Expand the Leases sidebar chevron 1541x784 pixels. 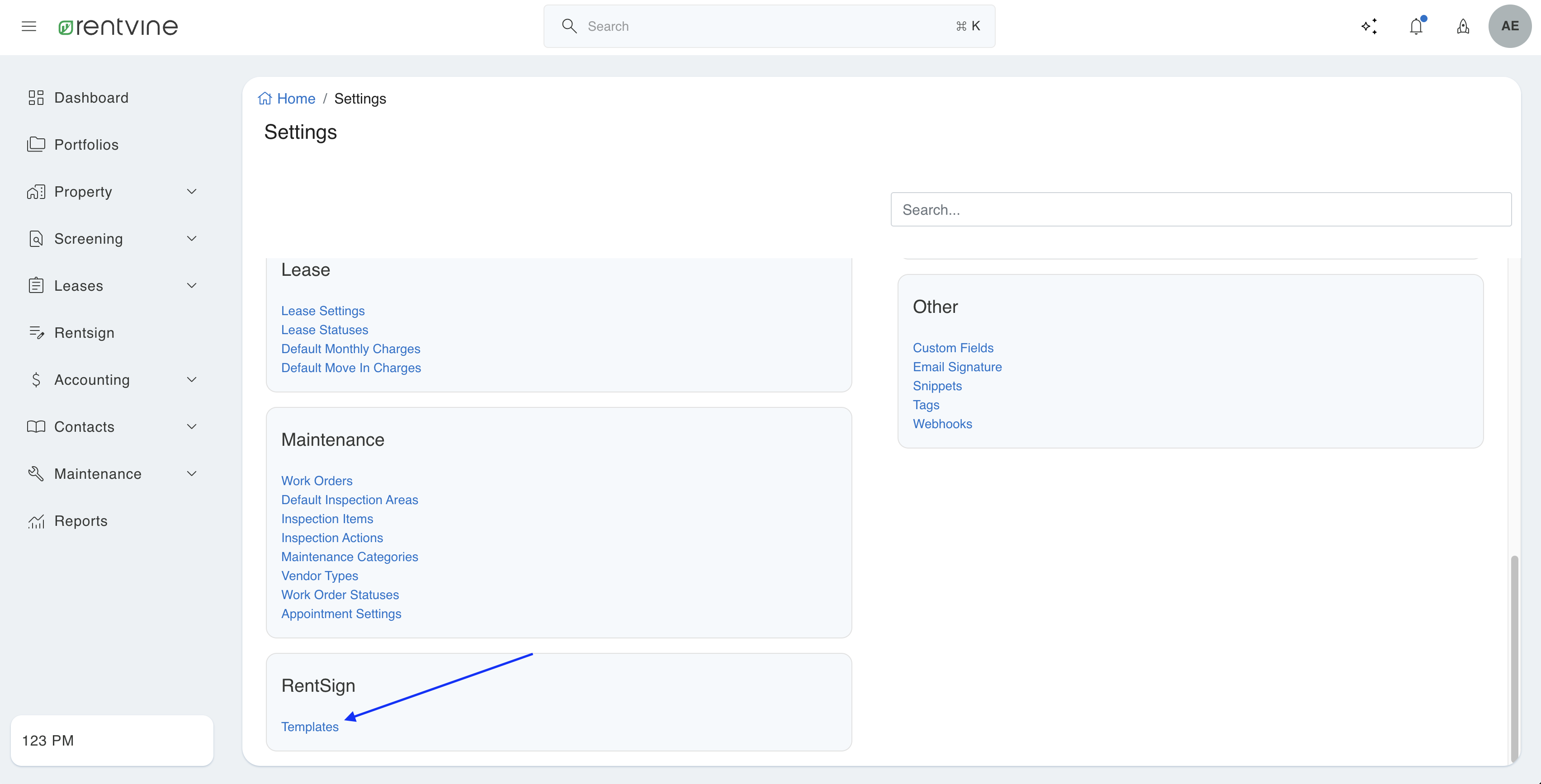[x=191, y=285]
